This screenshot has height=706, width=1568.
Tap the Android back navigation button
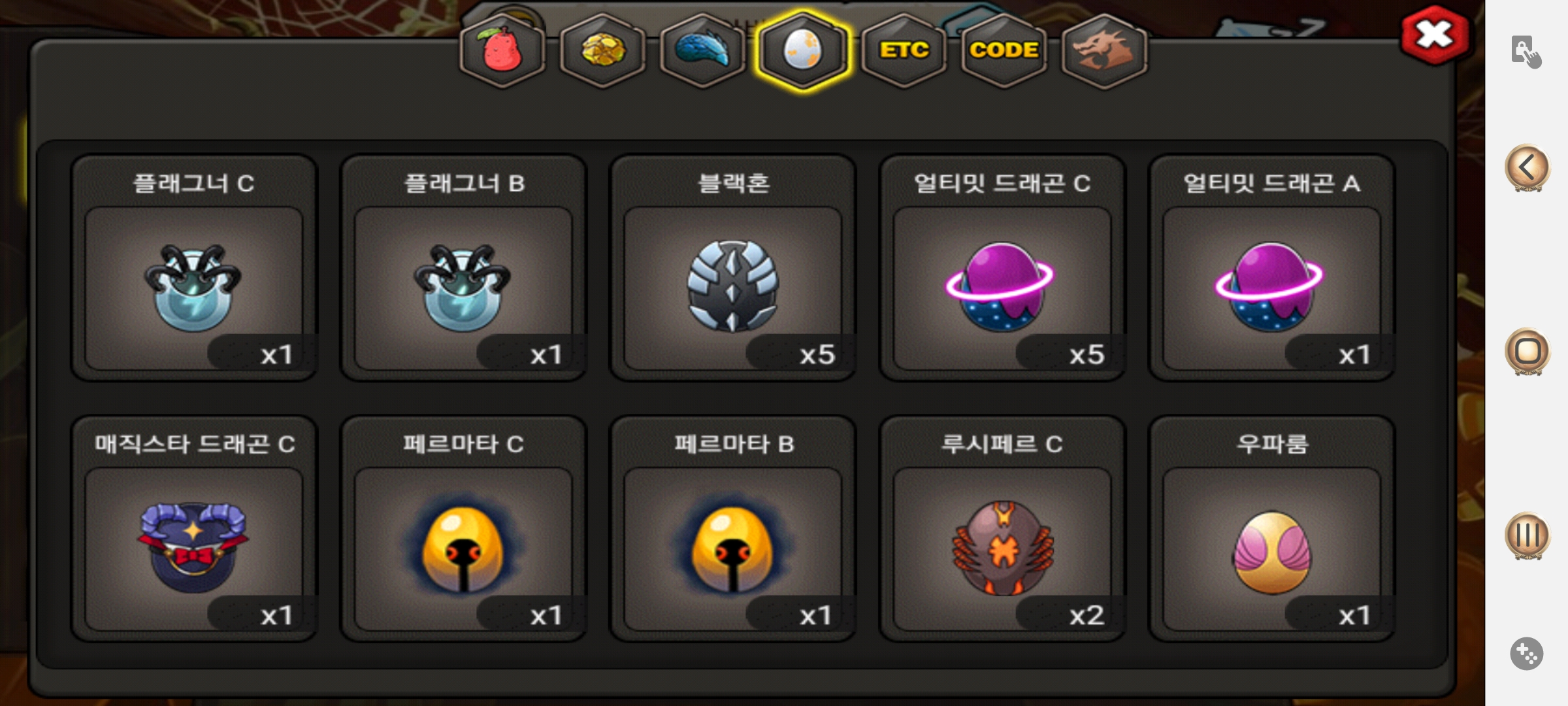pyautogui.click(x=1527, y=168)
